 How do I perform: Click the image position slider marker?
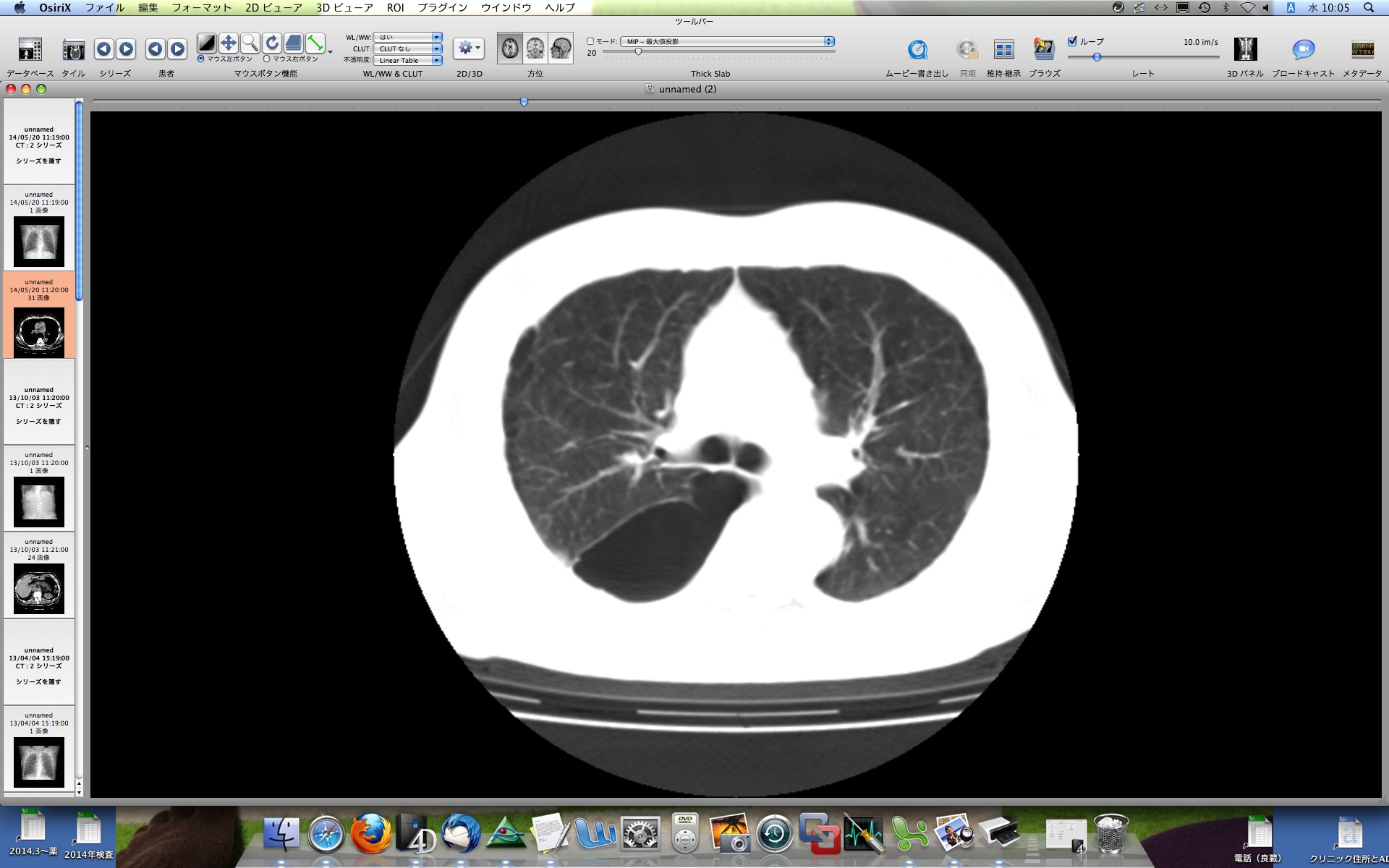click(524, 102)
